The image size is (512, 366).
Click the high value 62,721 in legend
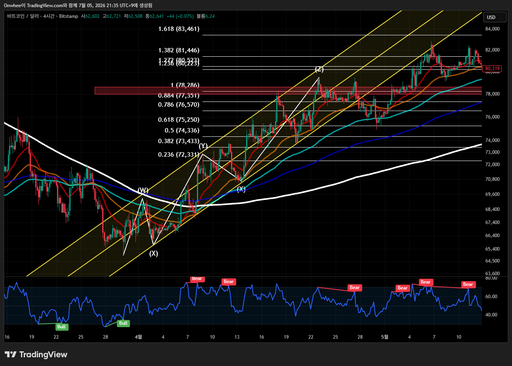click(114, 16)
